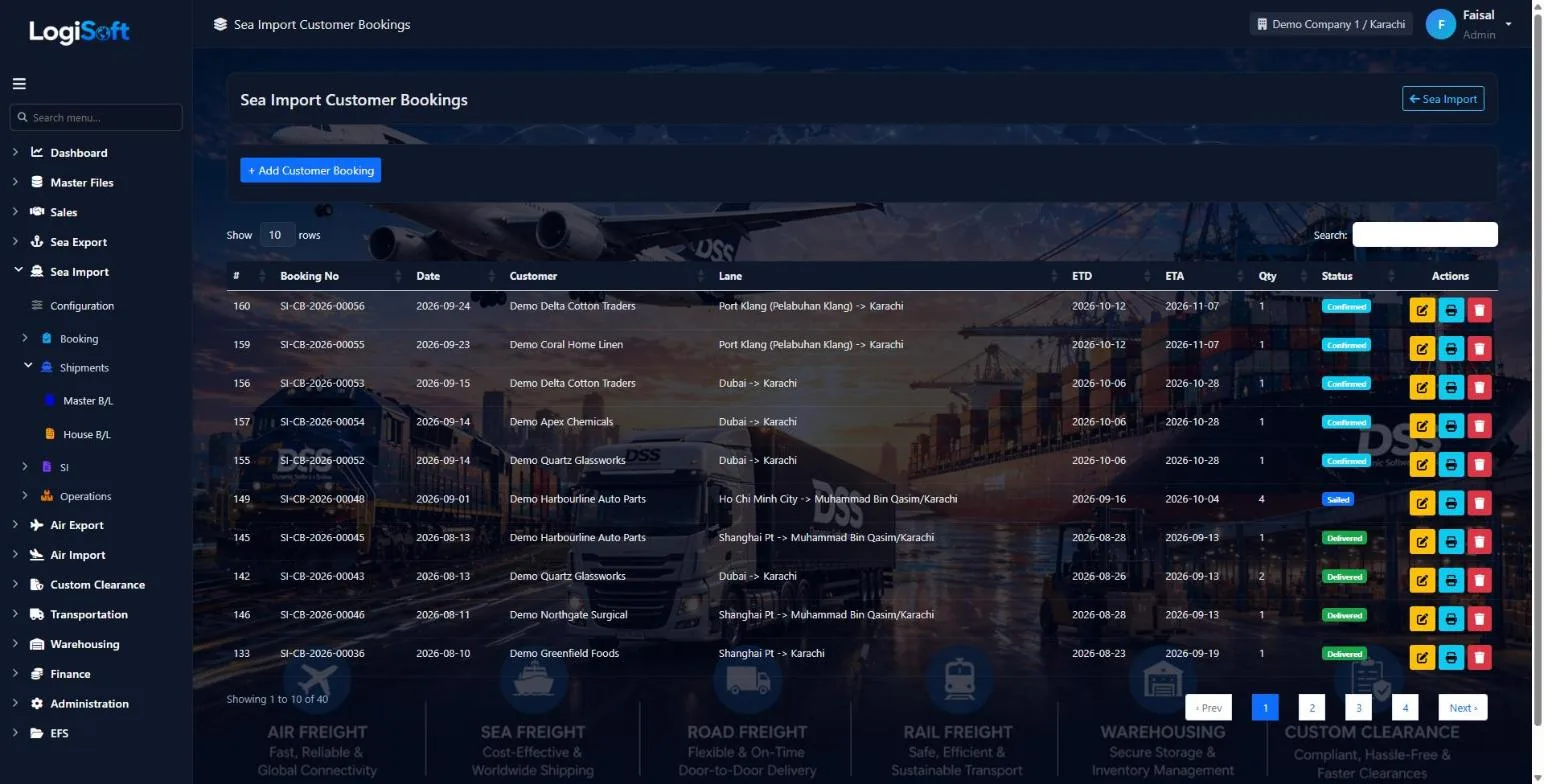Viewport: 1544px width, 784px height.
Task: Print booking SI-CB-2026-00043
Action: coord(1450,580)
